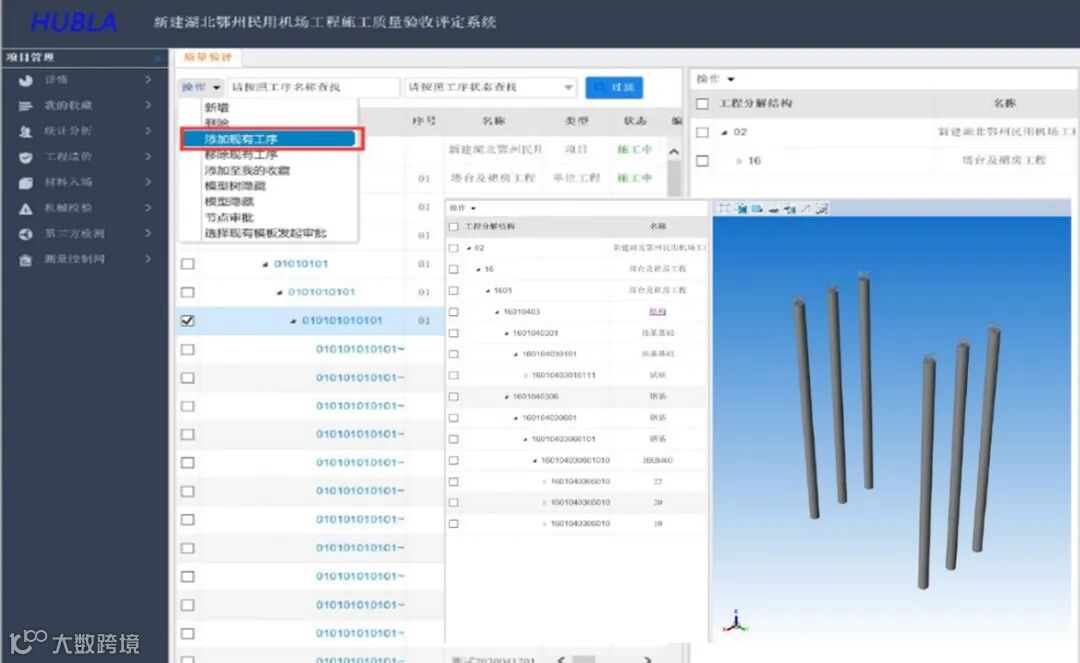Tick the checkbox for row 16 in the right panel
Screen dimensions: 1080x663
[x=702, y=161]
